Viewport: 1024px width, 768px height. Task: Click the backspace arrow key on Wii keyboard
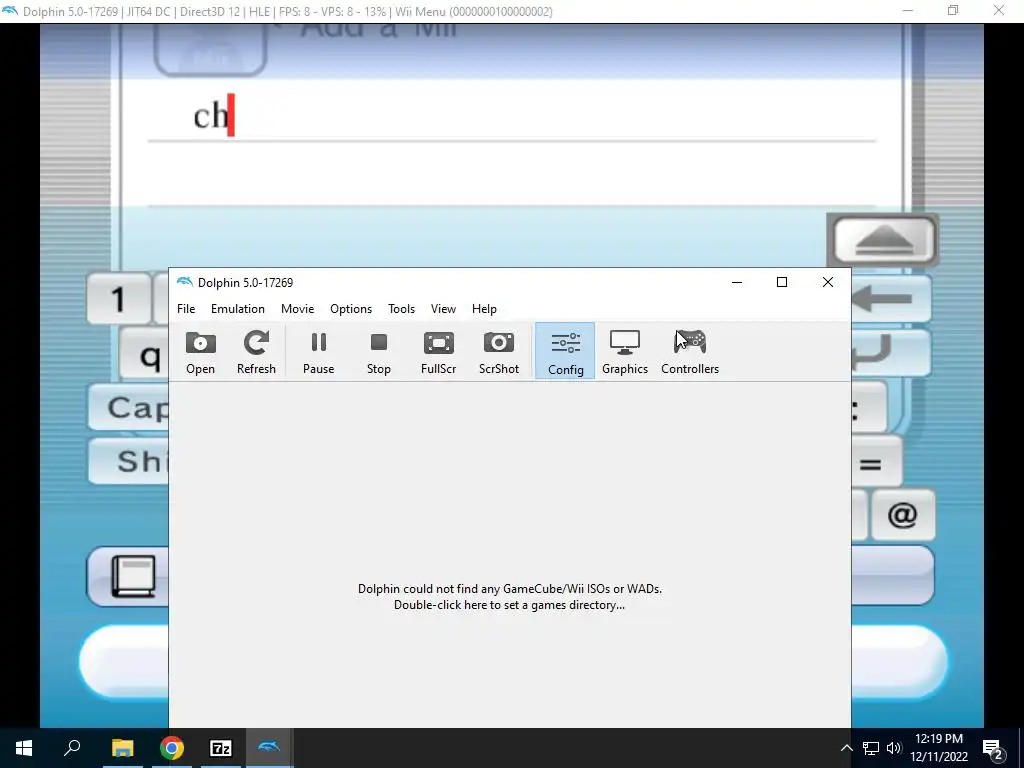891,299
